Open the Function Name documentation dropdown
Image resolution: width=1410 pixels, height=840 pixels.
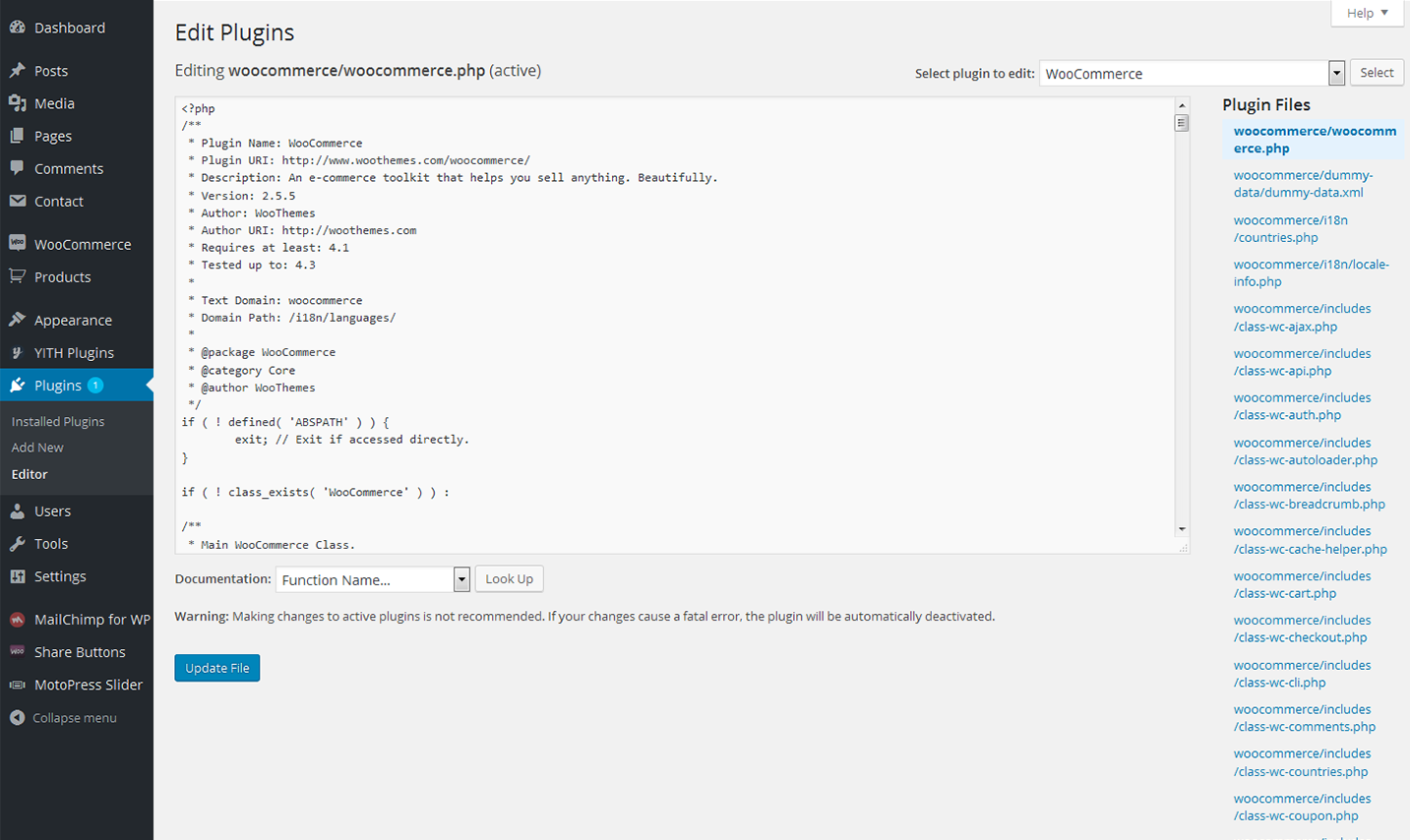(461, 579)
